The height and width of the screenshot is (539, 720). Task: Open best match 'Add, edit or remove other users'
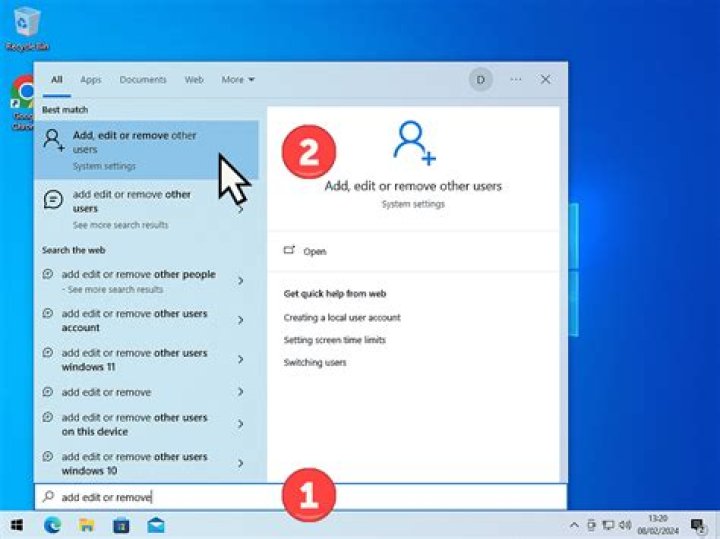pos(146,150)
